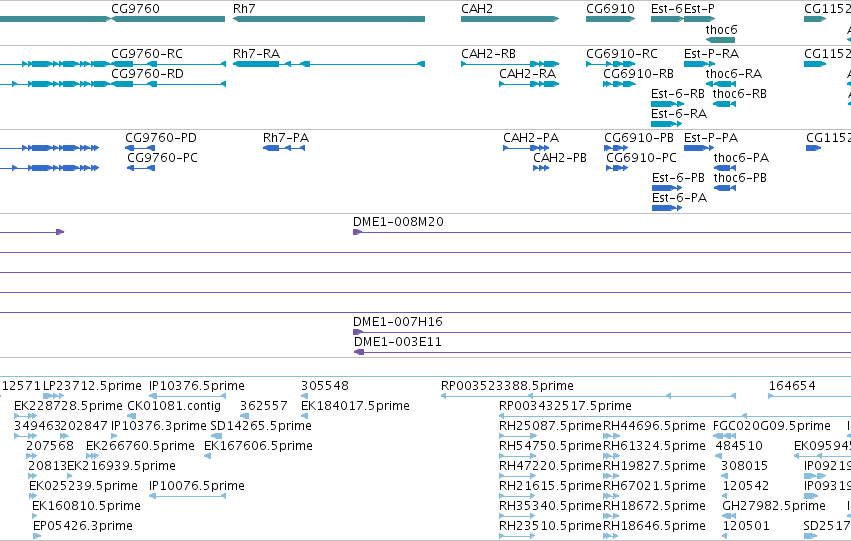851x541 pixels.
Task: Open transcript CG9760-RC label
Action: (147, 54)
